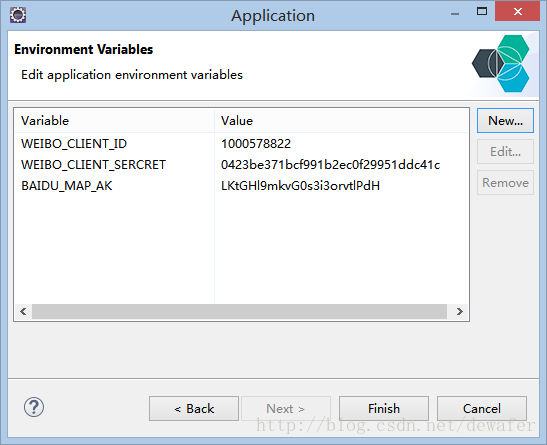Screen dimensions: 547x445
Task: Select the WEIBO_CLIENT_SERCRET variable row
Action: 241,165
